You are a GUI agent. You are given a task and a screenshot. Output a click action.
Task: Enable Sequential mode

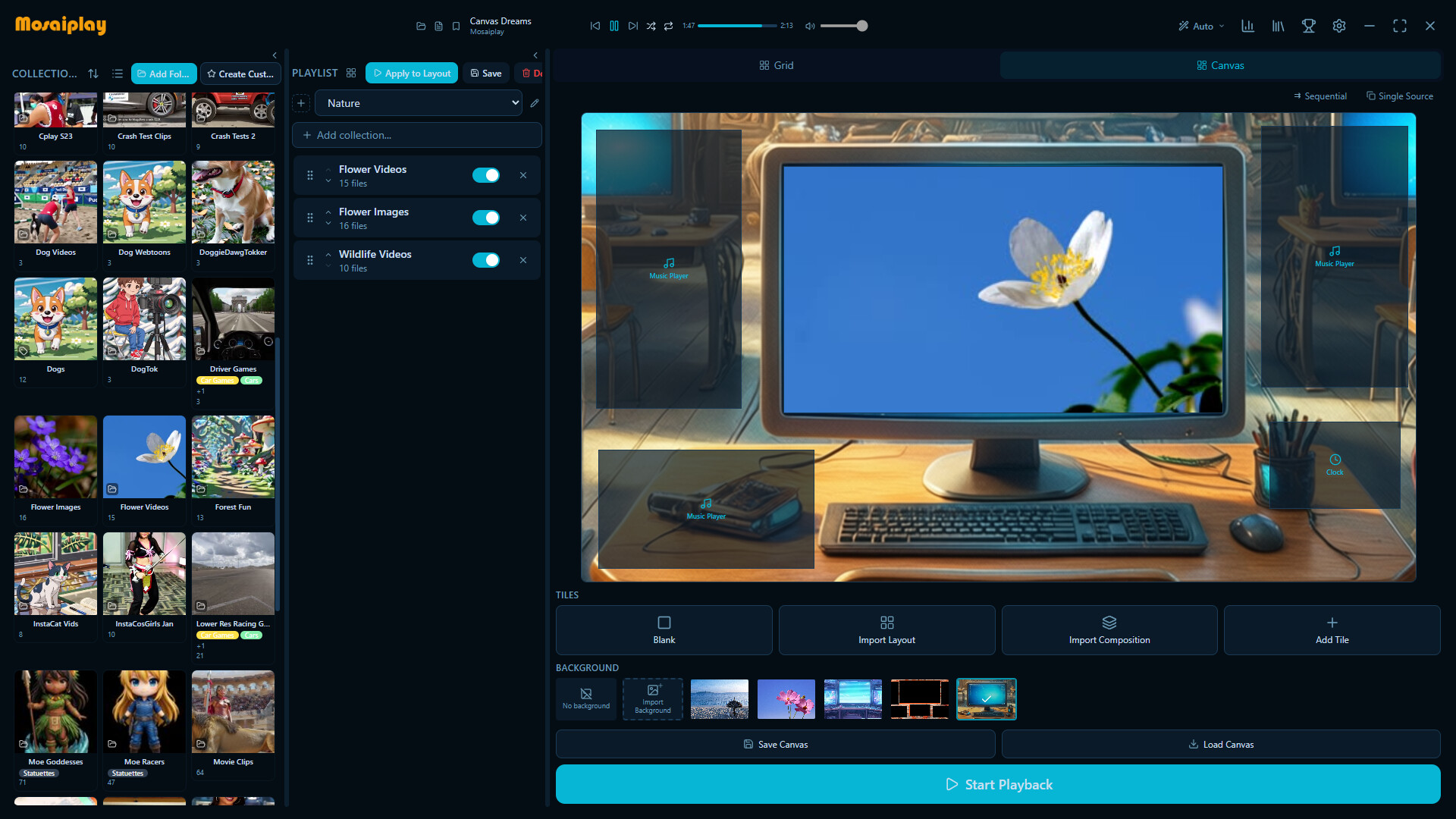click(x=1320, y=96)
